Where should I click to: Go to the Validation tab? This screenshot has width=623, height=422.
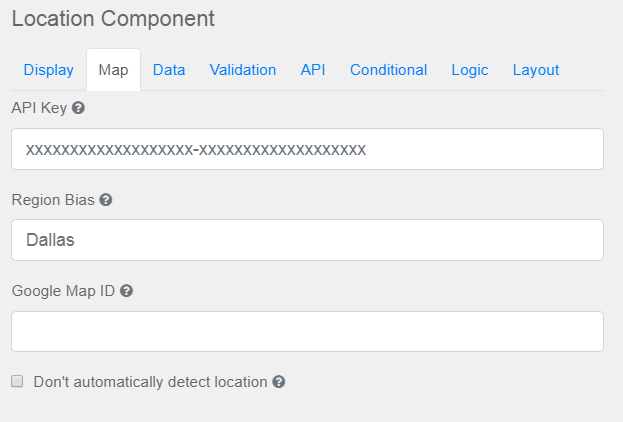point(243,70)
